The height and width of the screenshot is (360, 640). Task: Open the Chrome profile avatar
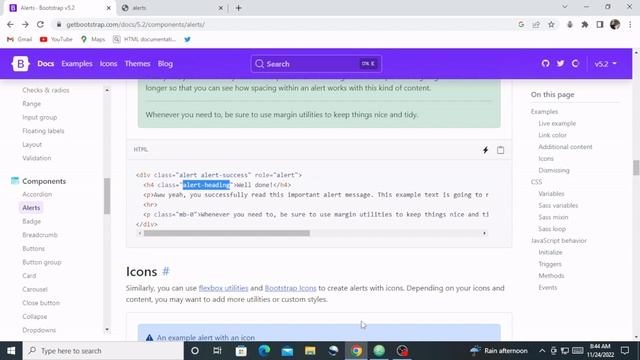click(x=615, y=24)
